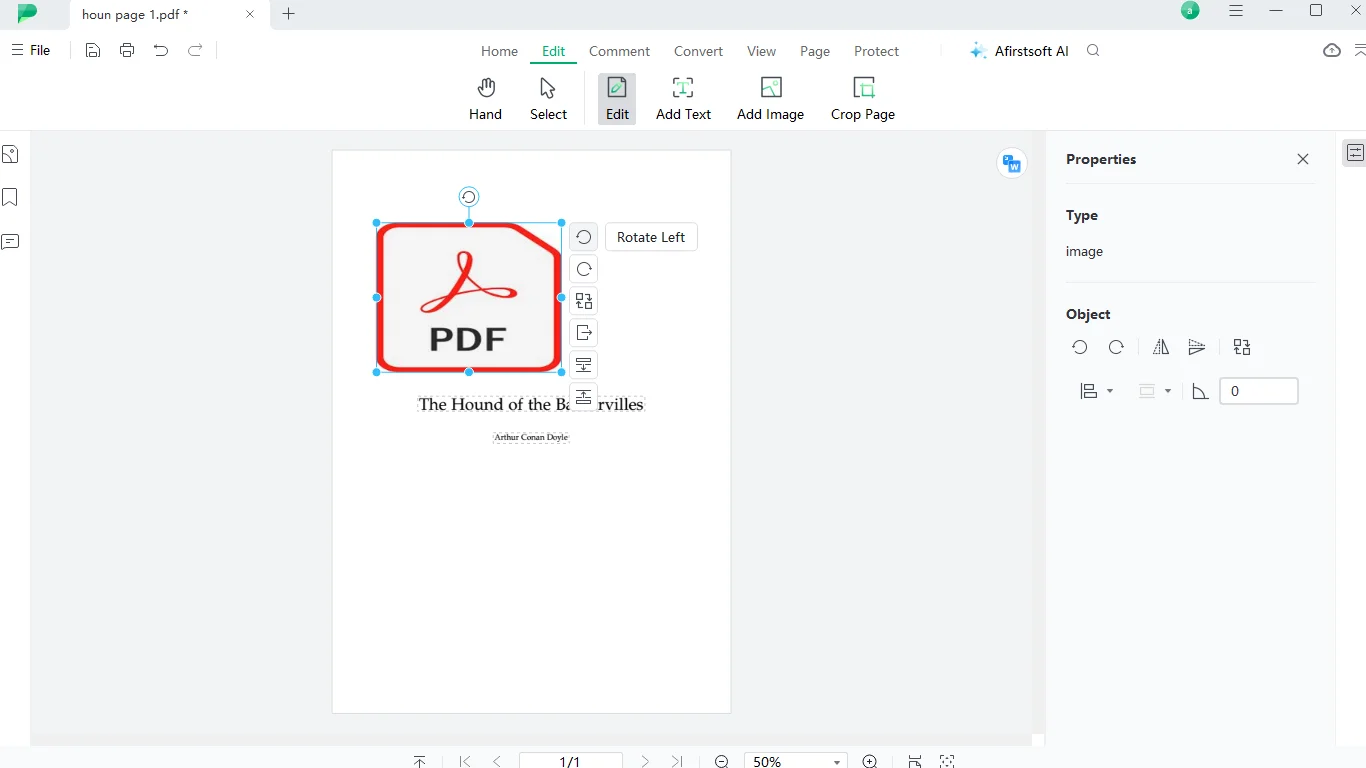Click the Add Text tool
This screenshot has height=768, width=1366.
tap(683, 99)
